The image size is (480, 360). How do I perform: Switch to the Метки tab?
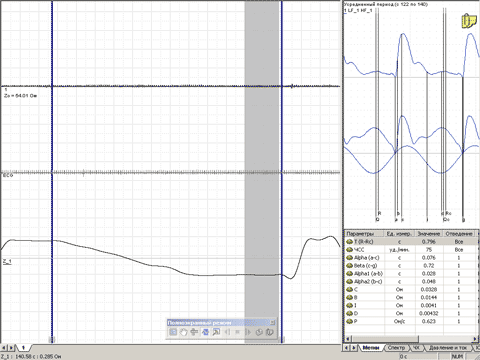[371, 348]
